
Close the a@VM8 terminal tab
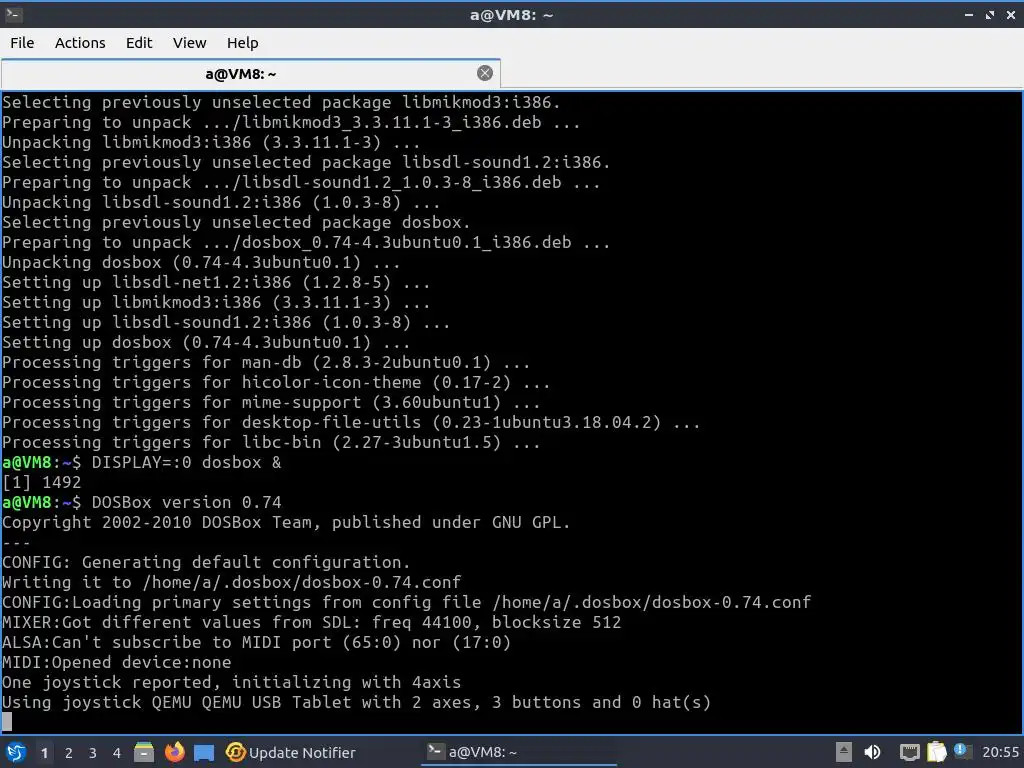485,73
